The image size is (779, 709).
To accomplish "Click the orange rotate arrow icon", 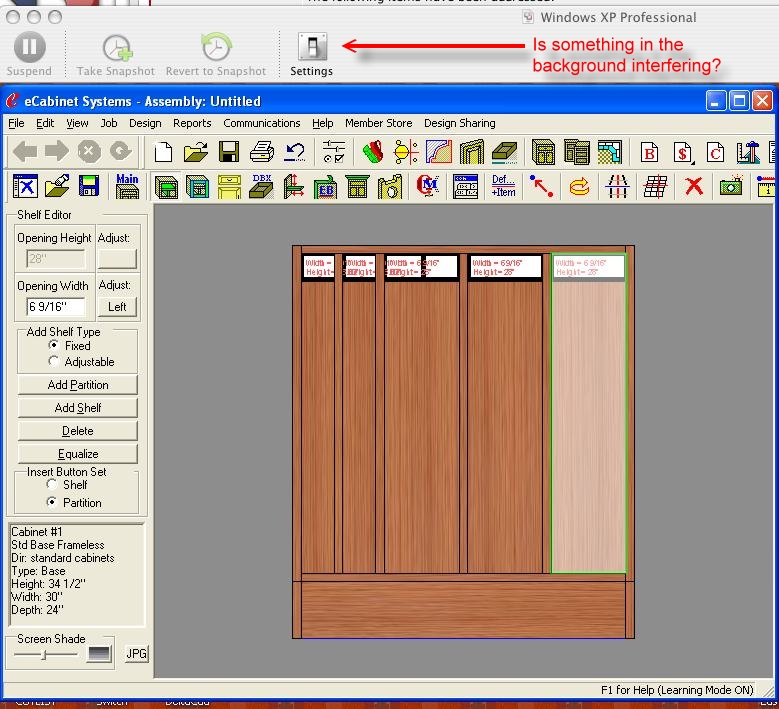I will 579,187.
